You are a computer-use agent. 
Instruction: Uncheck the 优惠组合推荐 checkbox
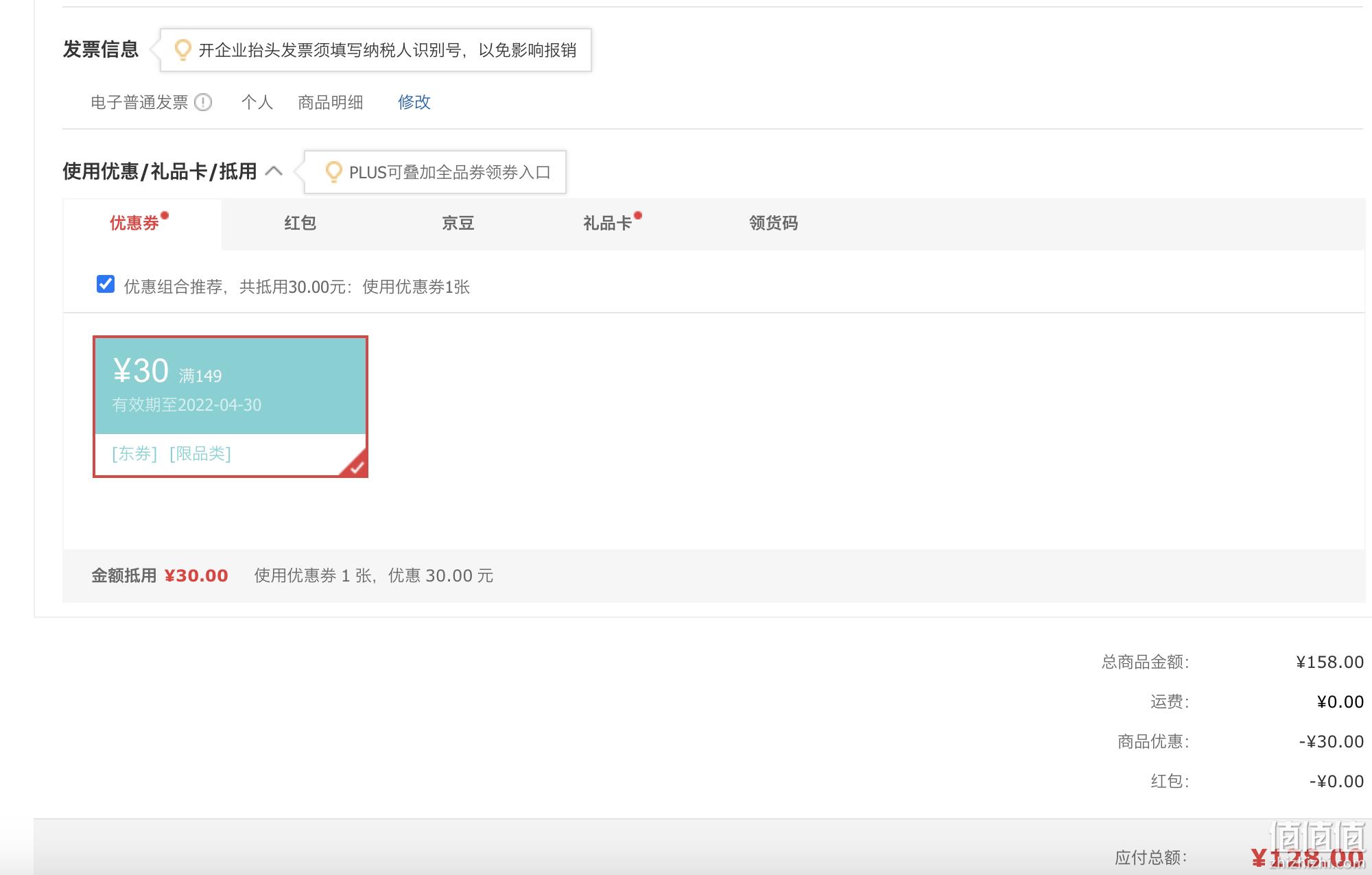(106, 284)
